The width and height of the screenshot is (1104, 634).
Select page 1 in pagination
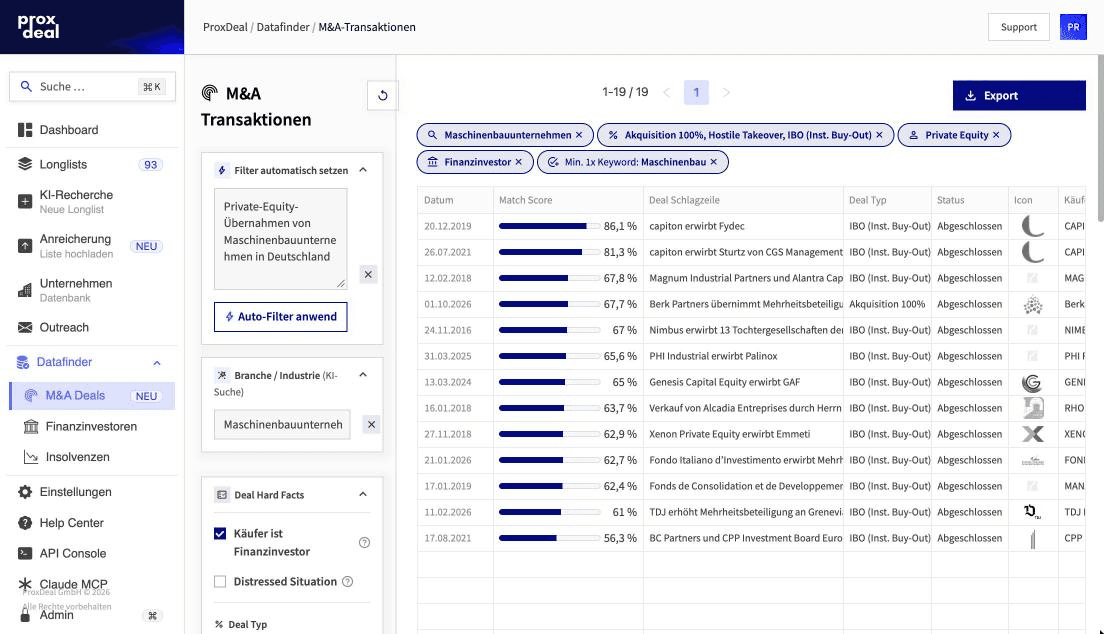coord(696,92)
